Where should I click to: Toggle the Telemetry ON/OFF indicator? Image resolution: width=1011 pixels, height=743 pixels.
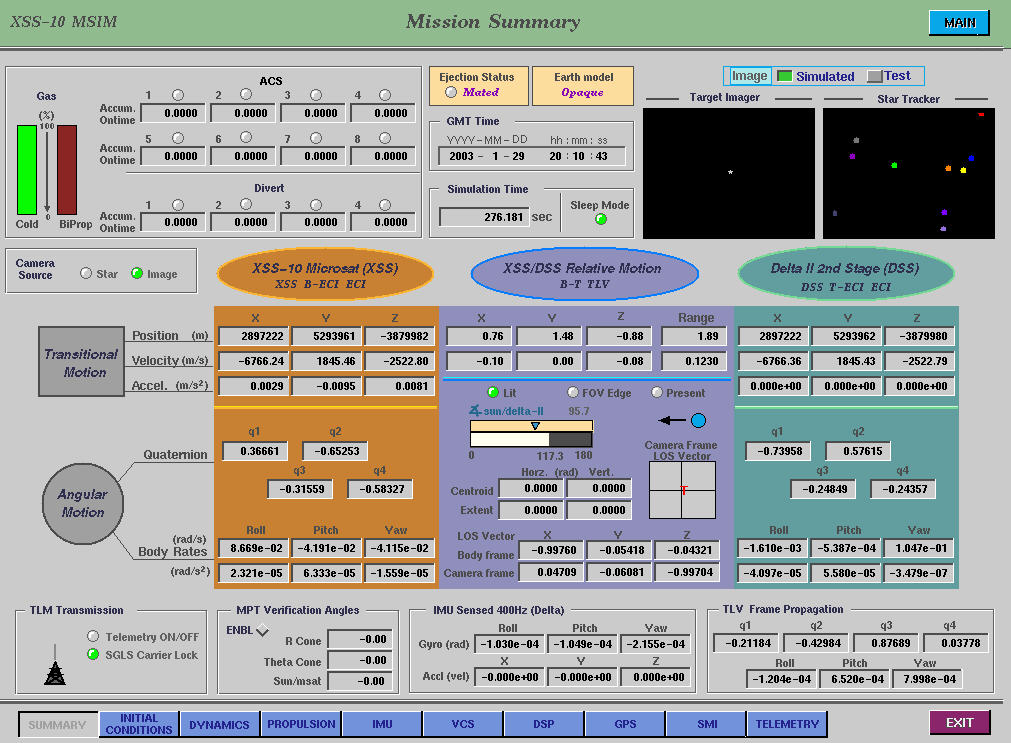[x=93, y=636]
